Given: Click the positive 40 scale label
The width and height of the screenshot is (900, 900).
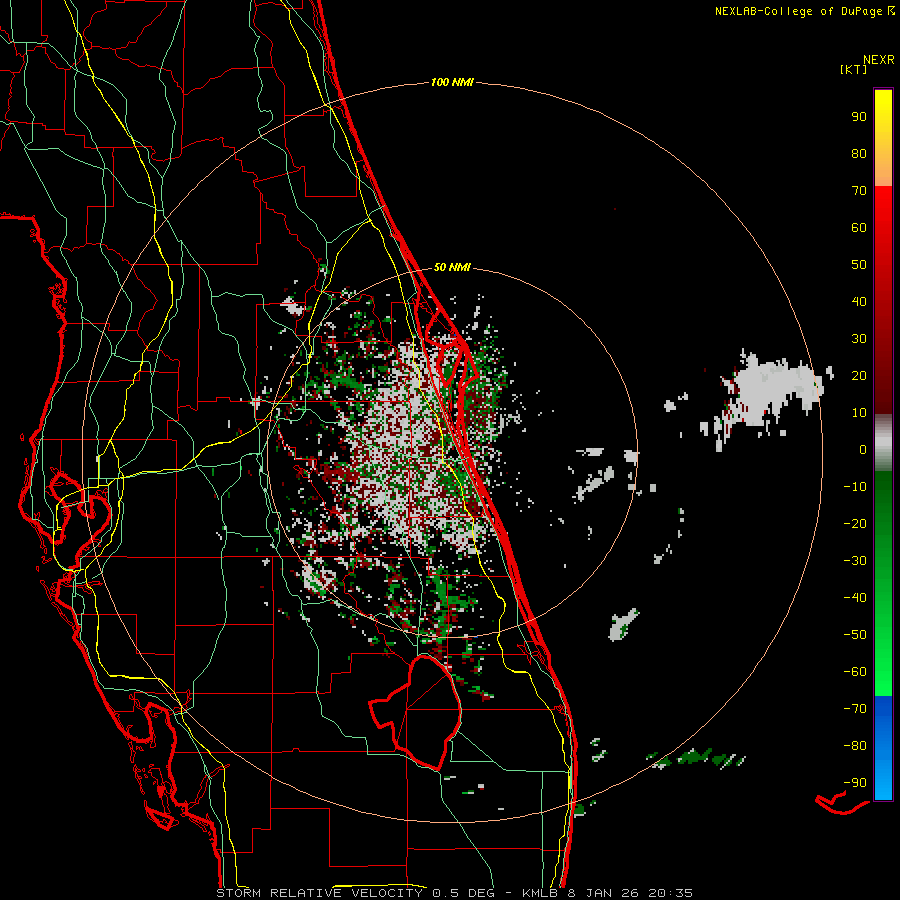Looking at the screenshot, I should (859, 301).
